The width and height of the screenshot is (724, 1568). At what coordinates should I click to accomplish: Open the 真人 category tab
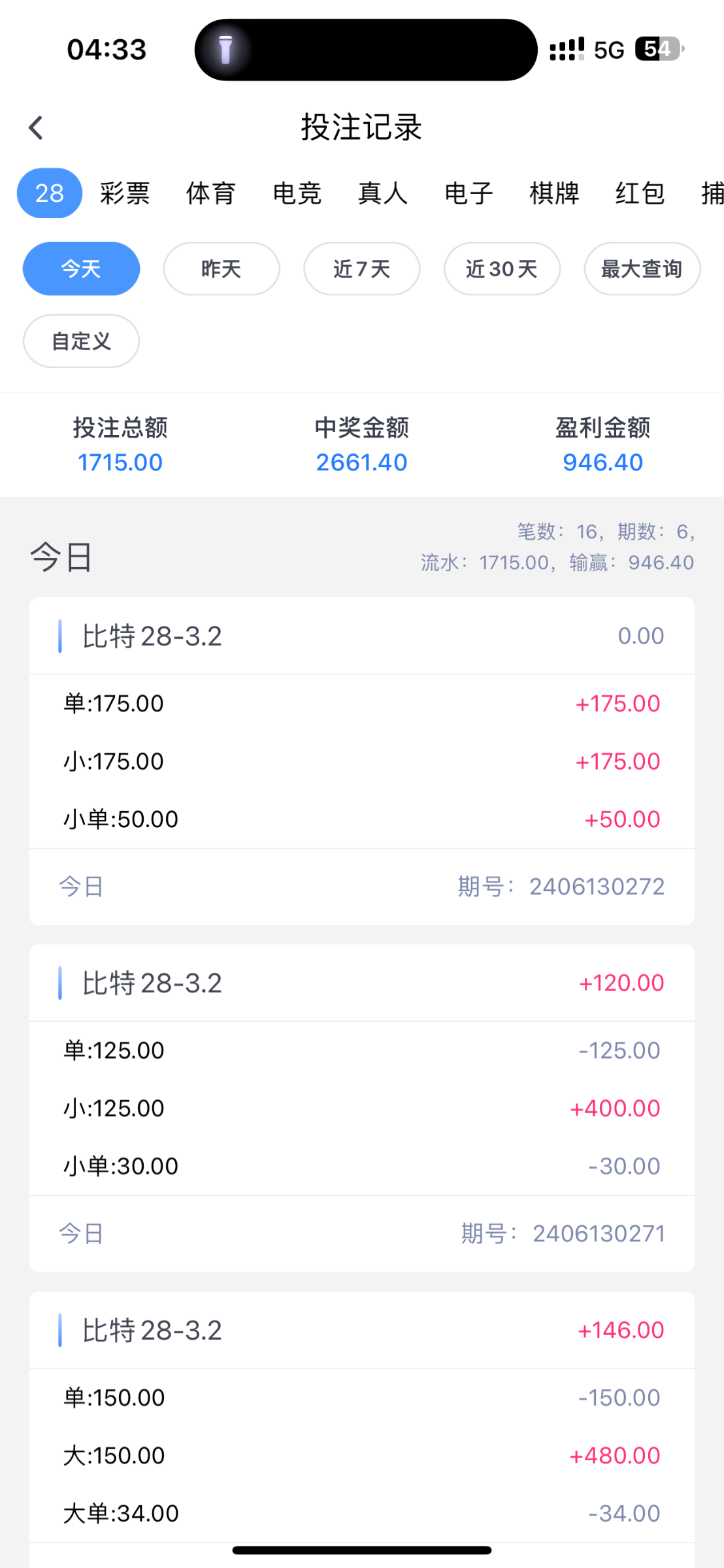click(382, 193)
